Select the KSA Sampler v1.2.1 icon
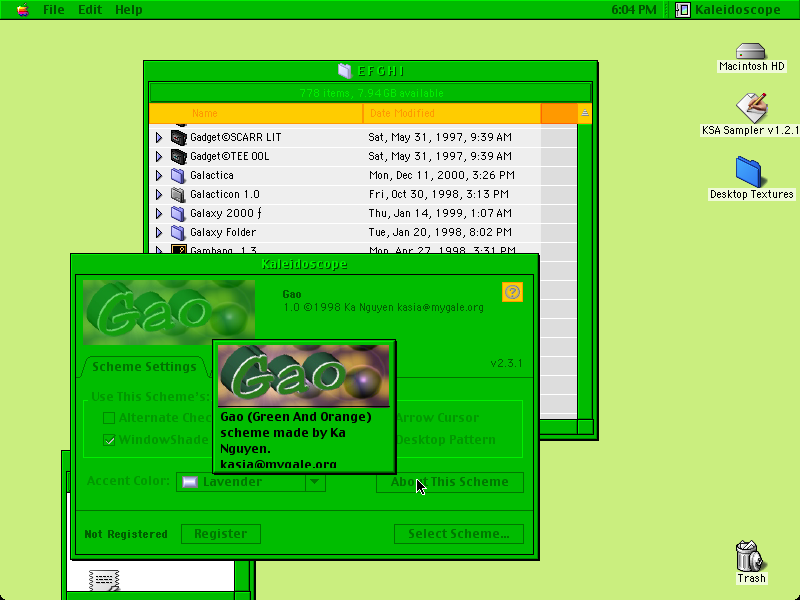This screenshot has width=800, height=600. tap(752, 107)
